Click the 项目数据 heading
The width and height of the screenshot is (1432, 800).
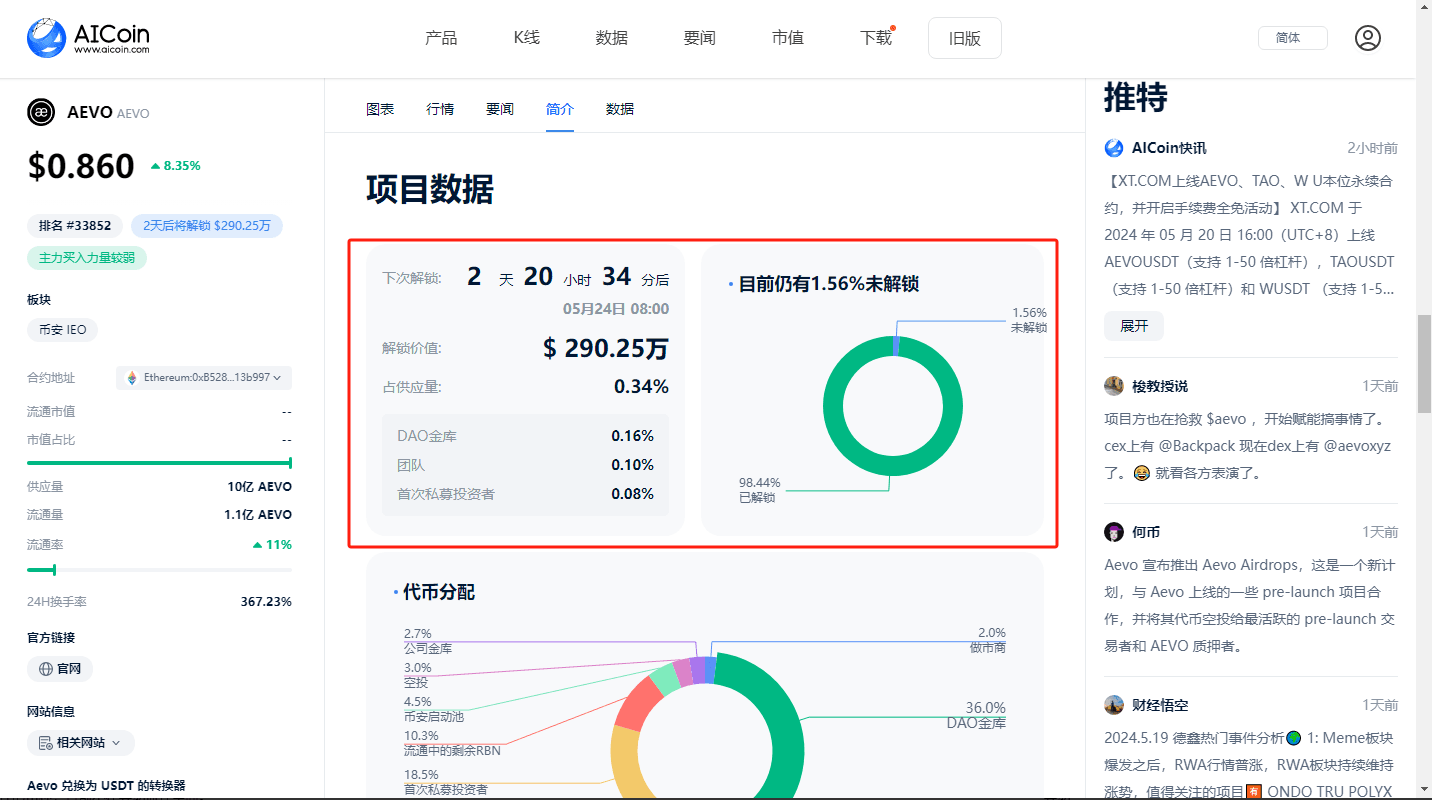point(430,189)
